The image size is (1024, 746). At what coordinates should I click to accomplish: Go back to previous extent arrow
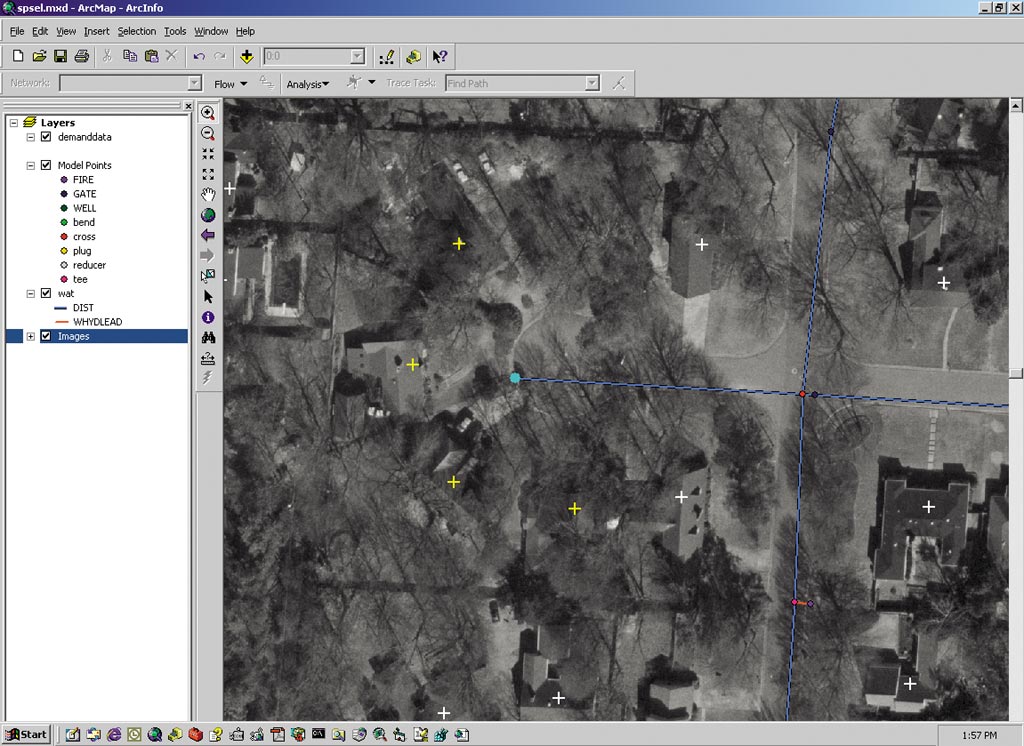pyautogui.click(x=208, y=235)
